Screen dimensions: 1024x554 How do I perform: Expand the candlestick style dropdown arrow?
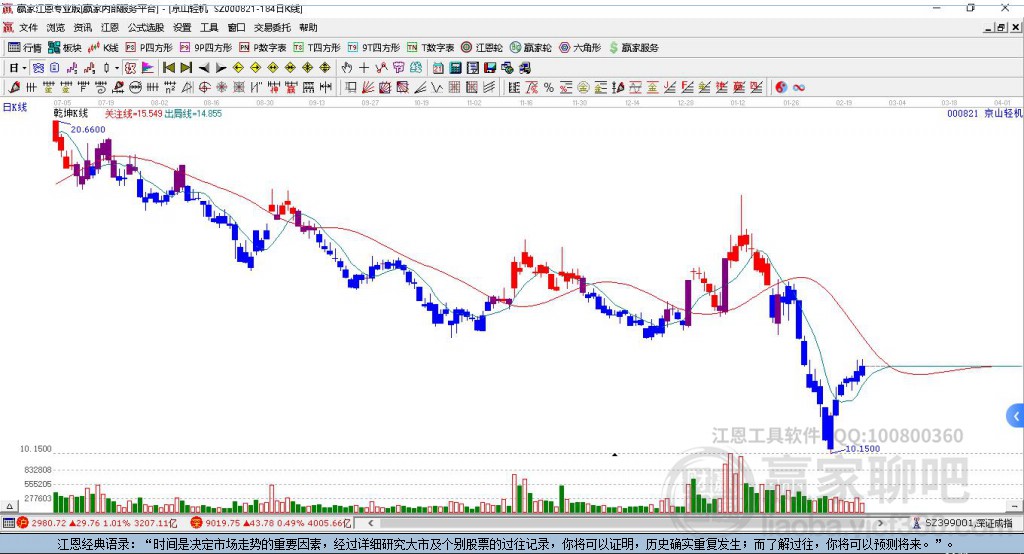click(x=117, y=68)
